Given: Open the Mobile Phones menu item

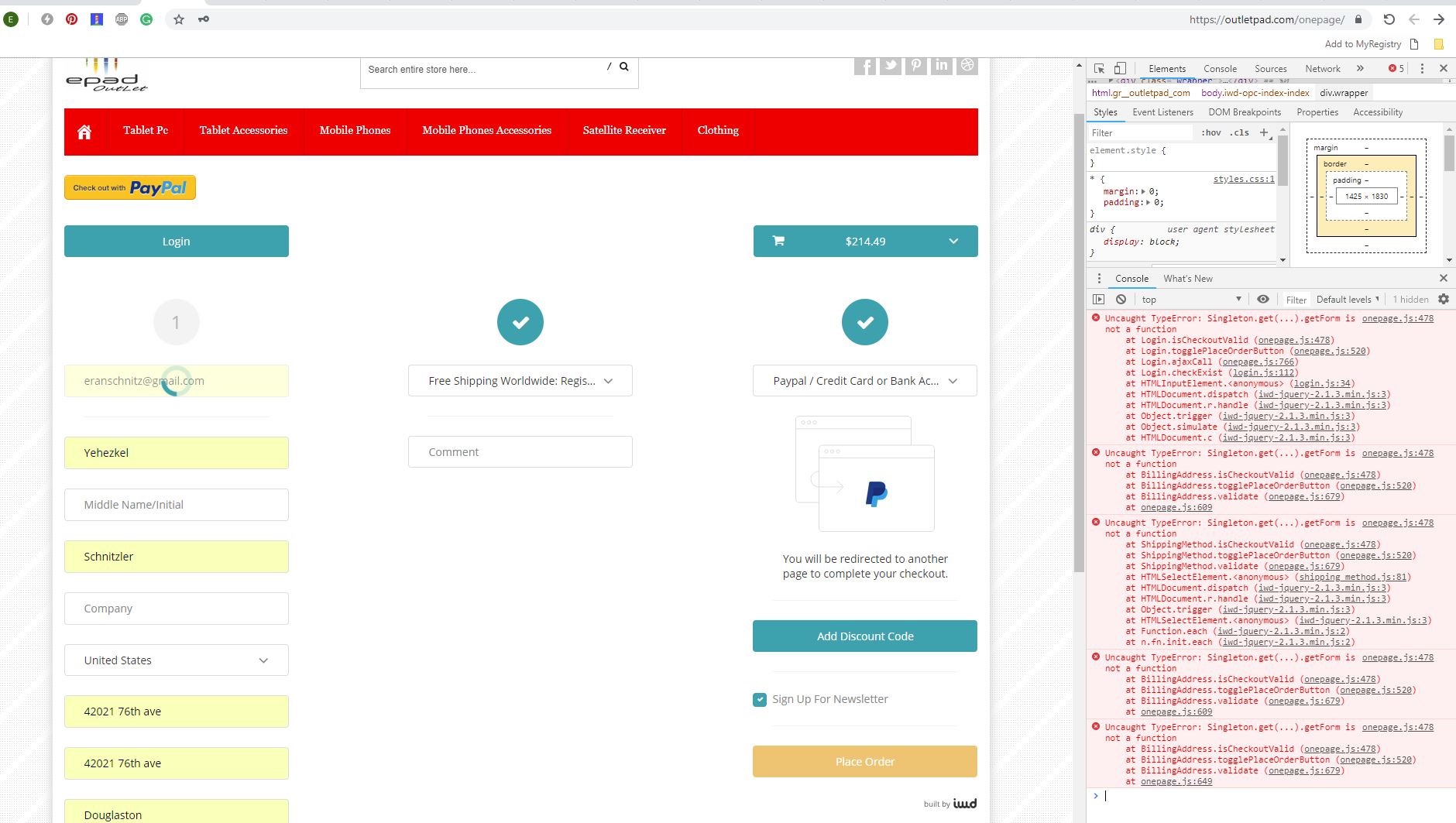Looking at the screenshot, I should click(x=355, y=130).
